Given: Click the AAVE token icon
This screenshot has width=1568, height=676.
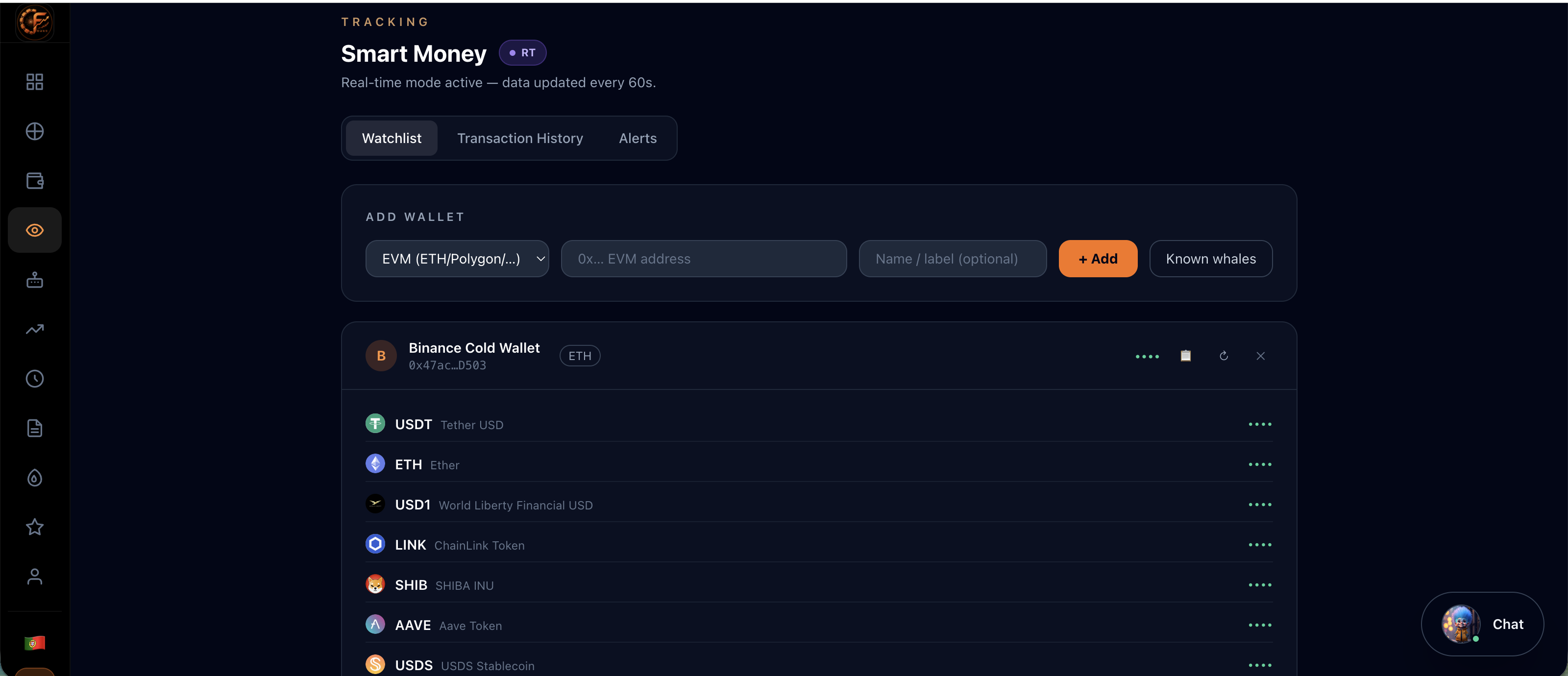Looking at the screenshot, I should click(375, 624).
